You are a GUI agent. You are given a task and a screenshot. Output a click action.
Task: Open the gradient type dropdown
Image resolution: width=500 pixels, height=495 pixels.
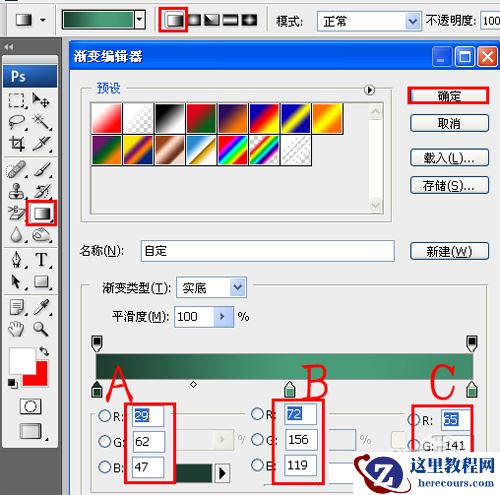tap(238, 287)
